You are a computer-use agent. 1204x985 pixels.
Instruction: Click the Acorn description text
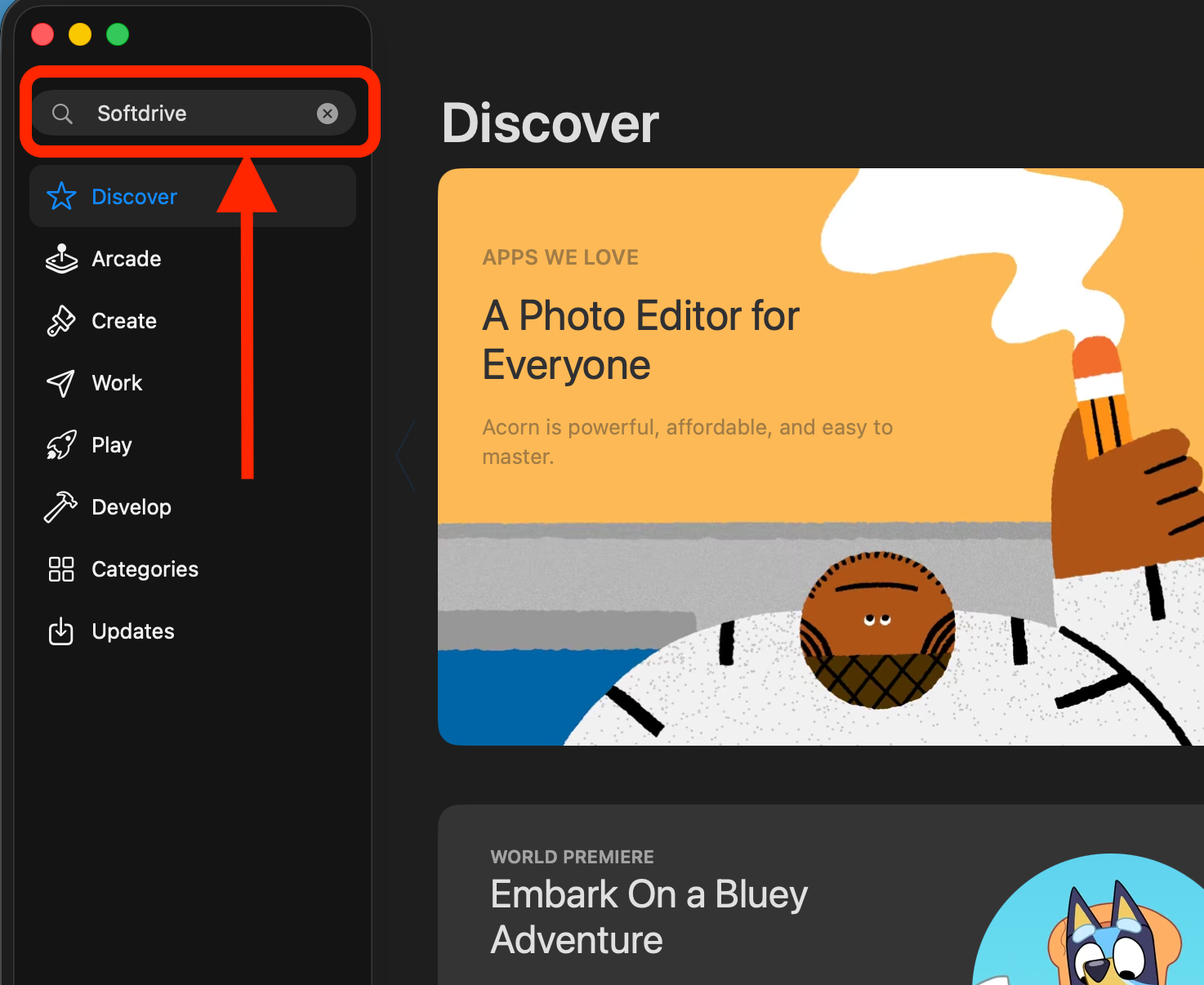point(687,441)
